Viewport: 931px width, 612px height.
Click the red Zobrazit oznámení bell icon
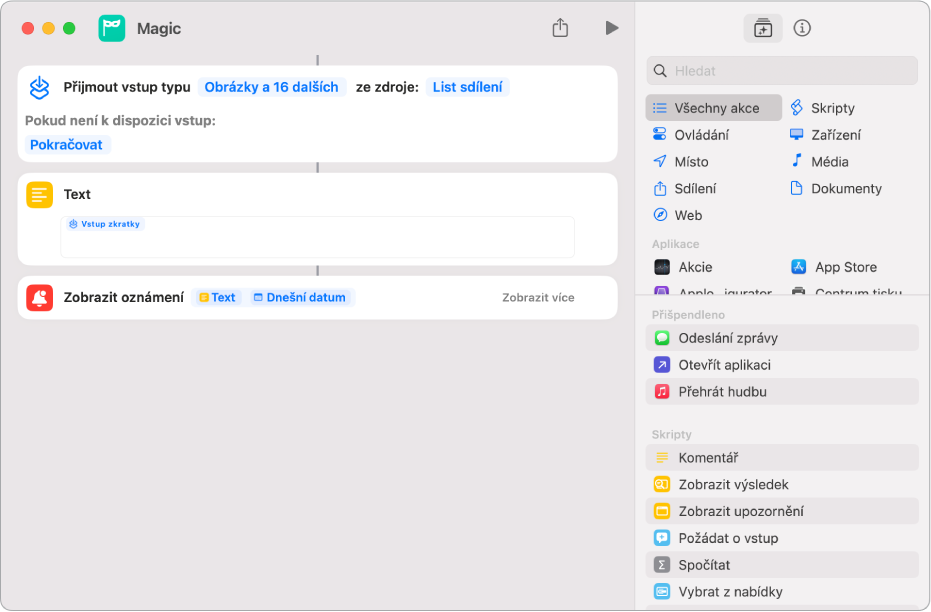pyautogui.click(x=39, y=297)
